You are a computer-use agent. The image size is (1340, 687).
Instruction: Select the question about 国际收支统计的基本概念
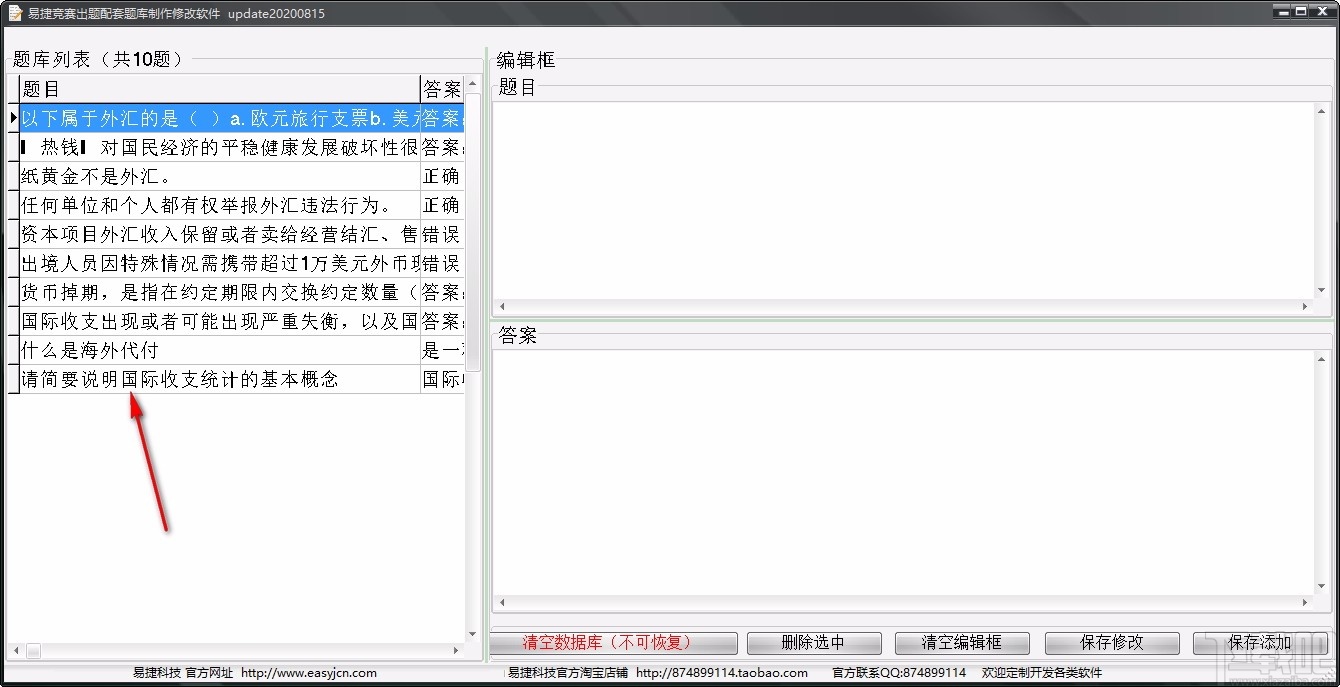tap(200, 379)
